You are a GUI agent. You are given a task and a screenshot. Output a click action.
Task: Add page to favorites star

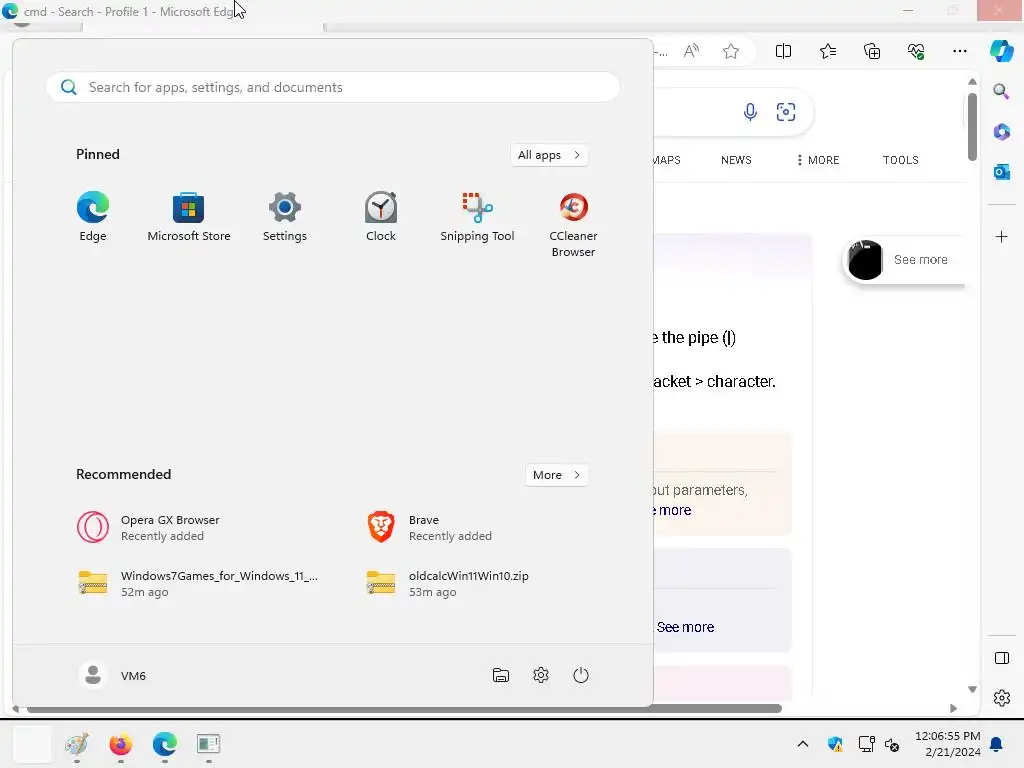[731, 51]
